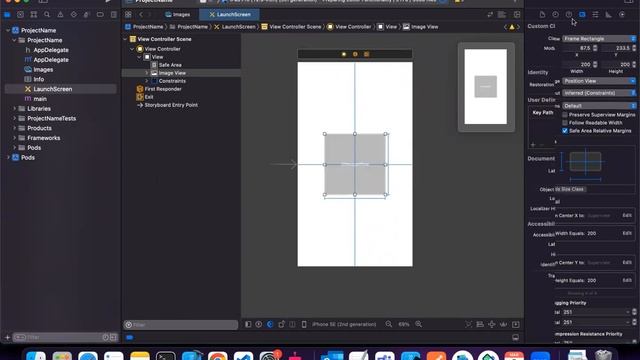The width and height of the screenshot is (640, 360).
Task: Open the Symbol navigator icon
Action: click(34, 15)
